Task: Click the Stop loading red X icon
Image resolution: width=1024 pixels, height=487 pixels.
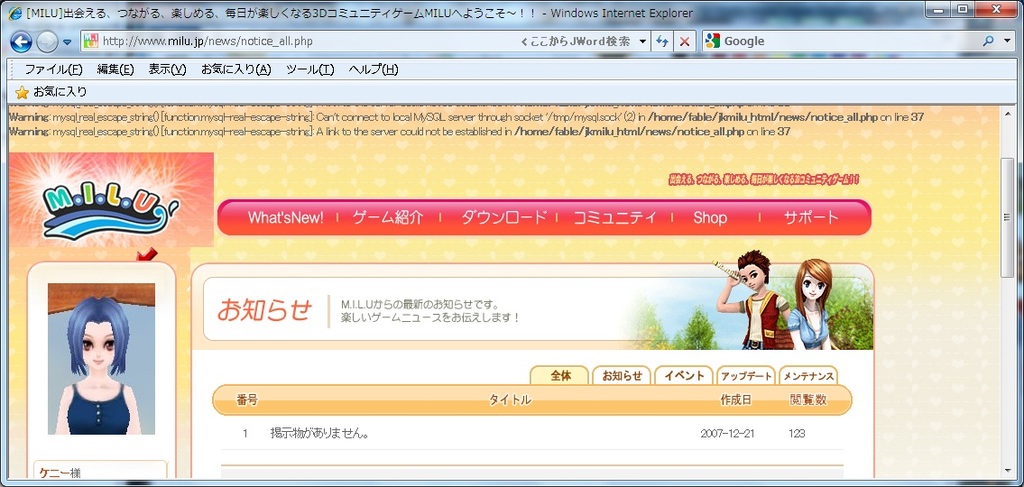Action: coord(684,41)
